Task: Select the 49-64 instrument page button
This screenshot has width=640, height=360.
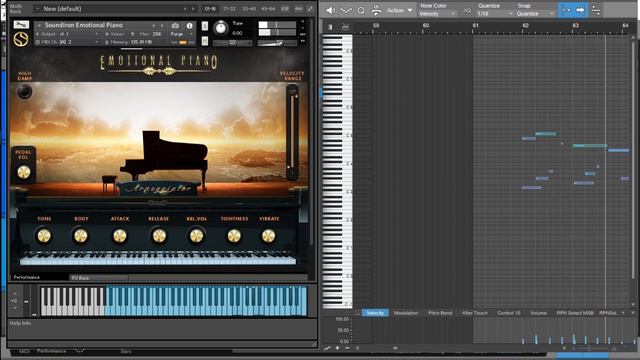Action: click(268, 9)
